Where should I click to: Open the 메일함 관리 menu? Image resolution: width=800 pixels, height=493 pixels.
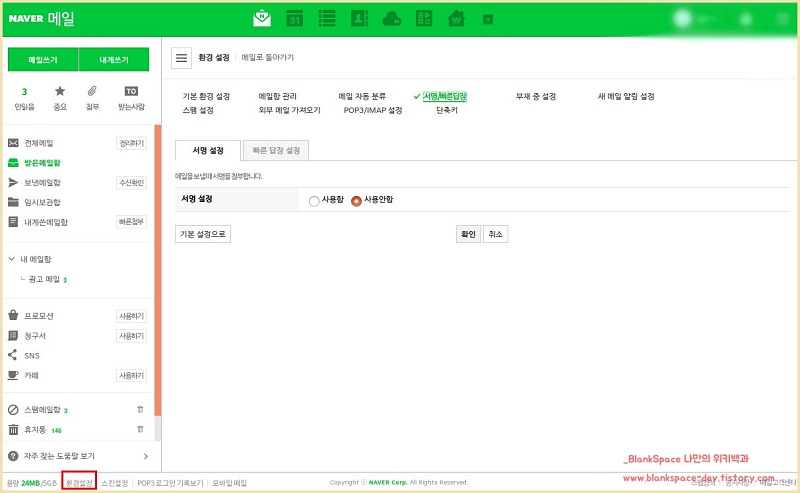[x=278, y=96]
